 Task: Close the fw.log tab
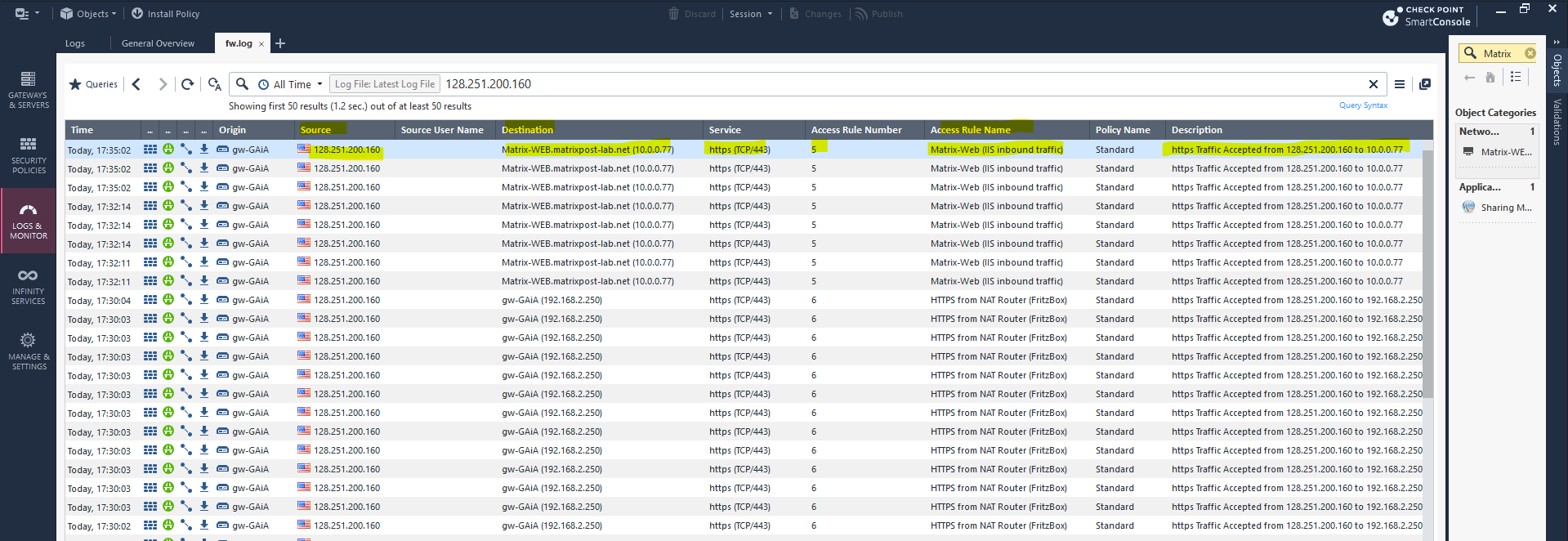(x=261, y=44)
